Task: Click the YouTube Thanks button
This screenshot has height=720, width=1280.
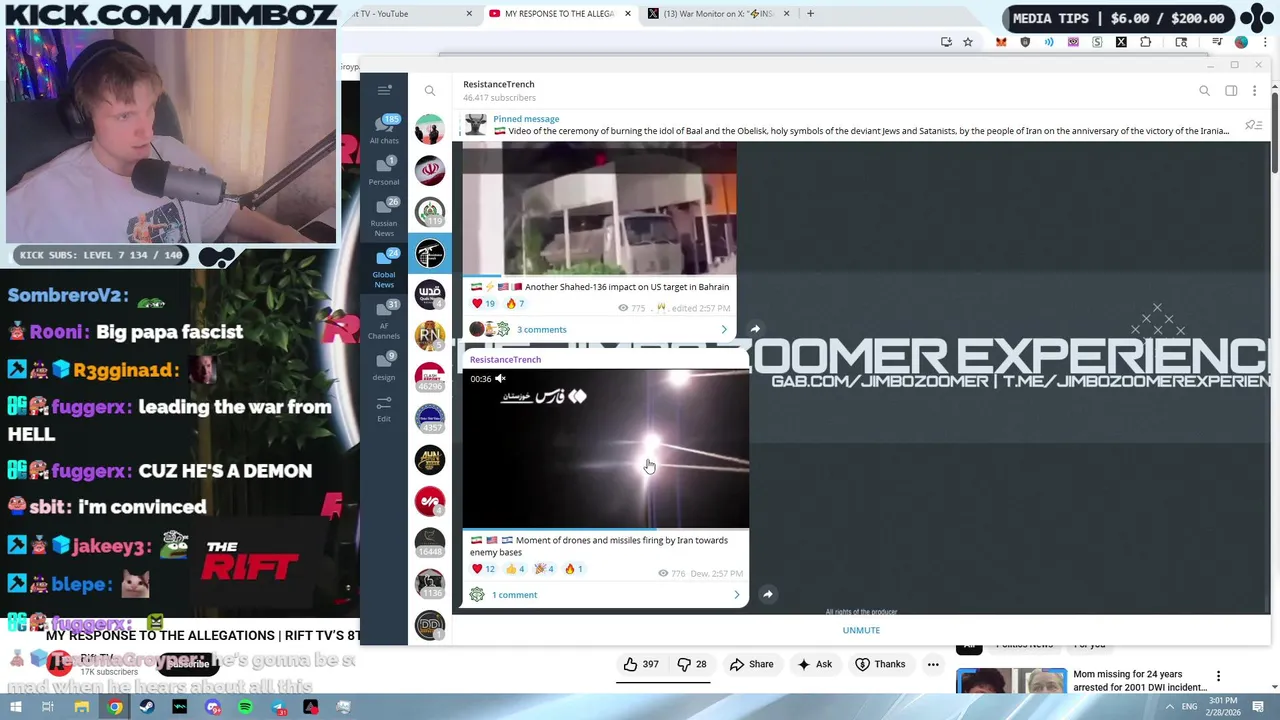Action: [x=880, y=664]
